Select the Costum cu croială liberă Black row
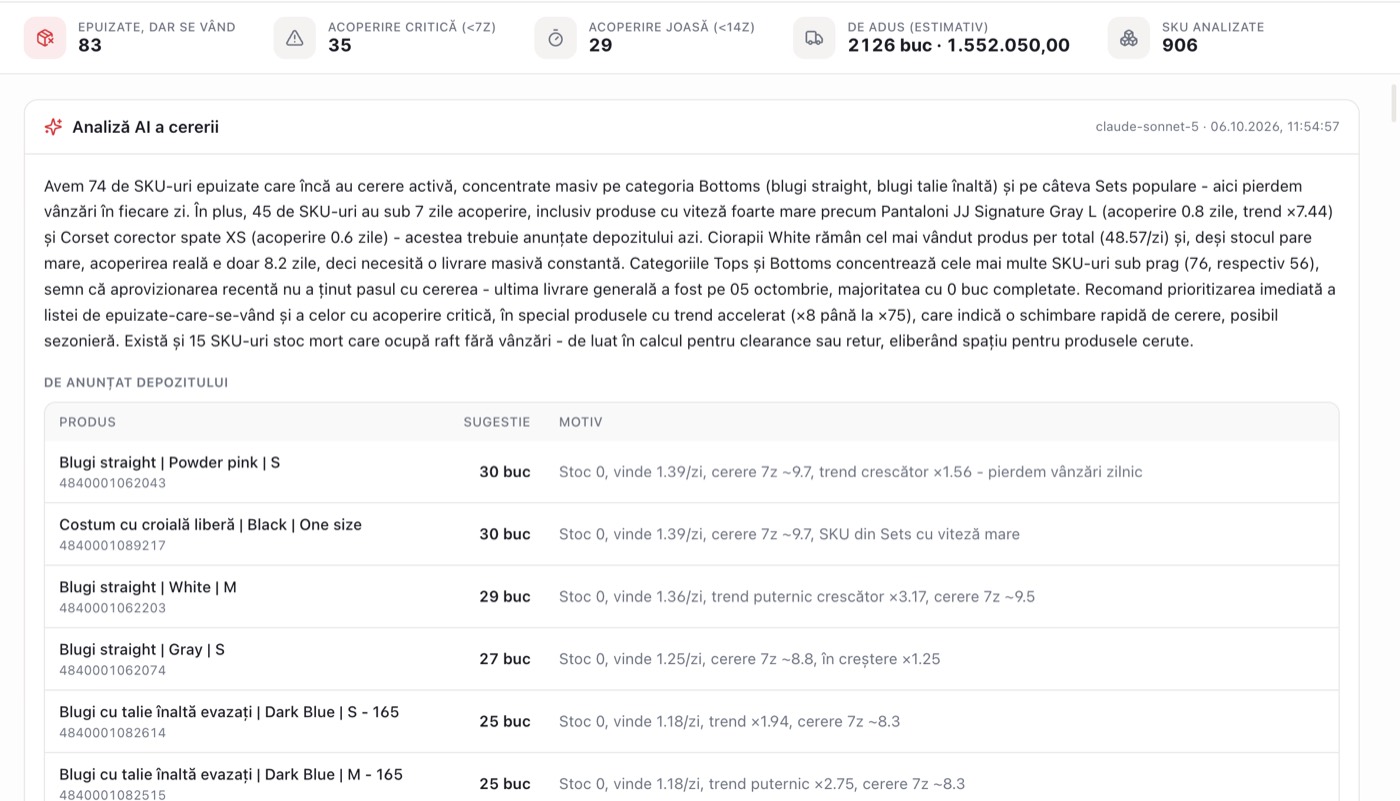This screenshot has width=1400, height=801. [x=691, y=534]
